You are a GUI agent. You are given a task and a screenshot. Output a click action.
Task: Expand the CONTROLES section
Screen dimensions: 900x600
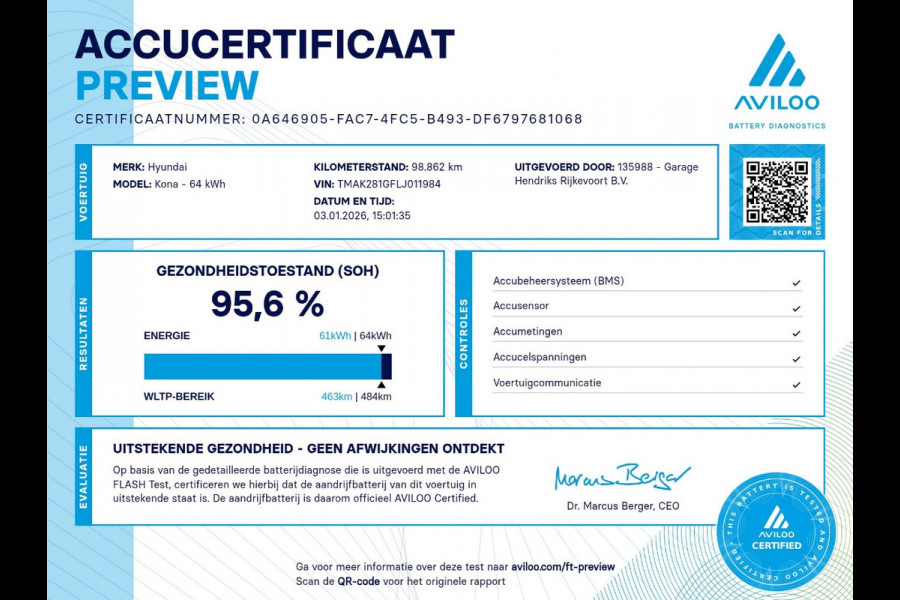pos(462,331)
